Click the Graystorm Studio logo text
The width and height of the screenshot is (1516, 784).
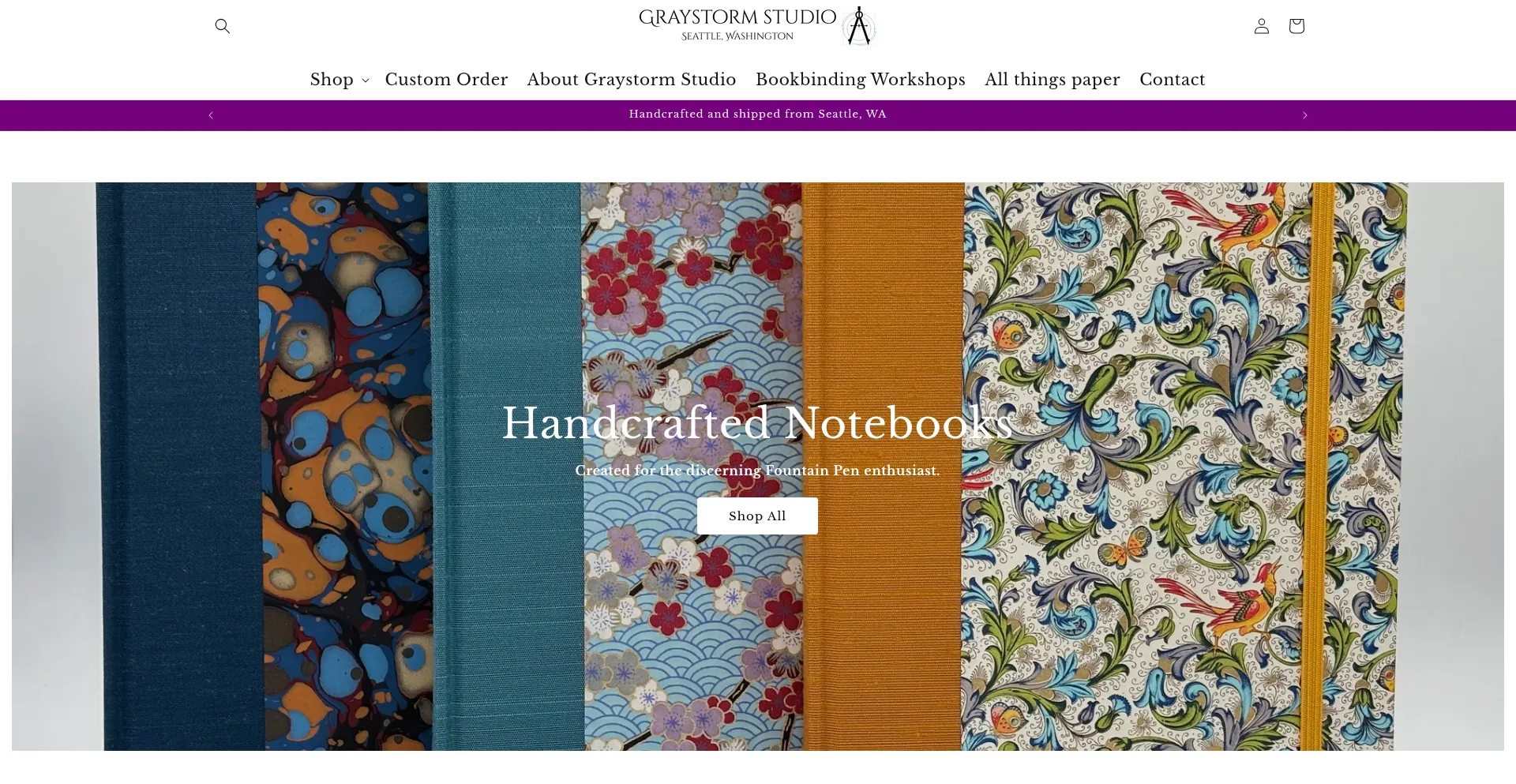pyautogui.click(x=737, y=25)
